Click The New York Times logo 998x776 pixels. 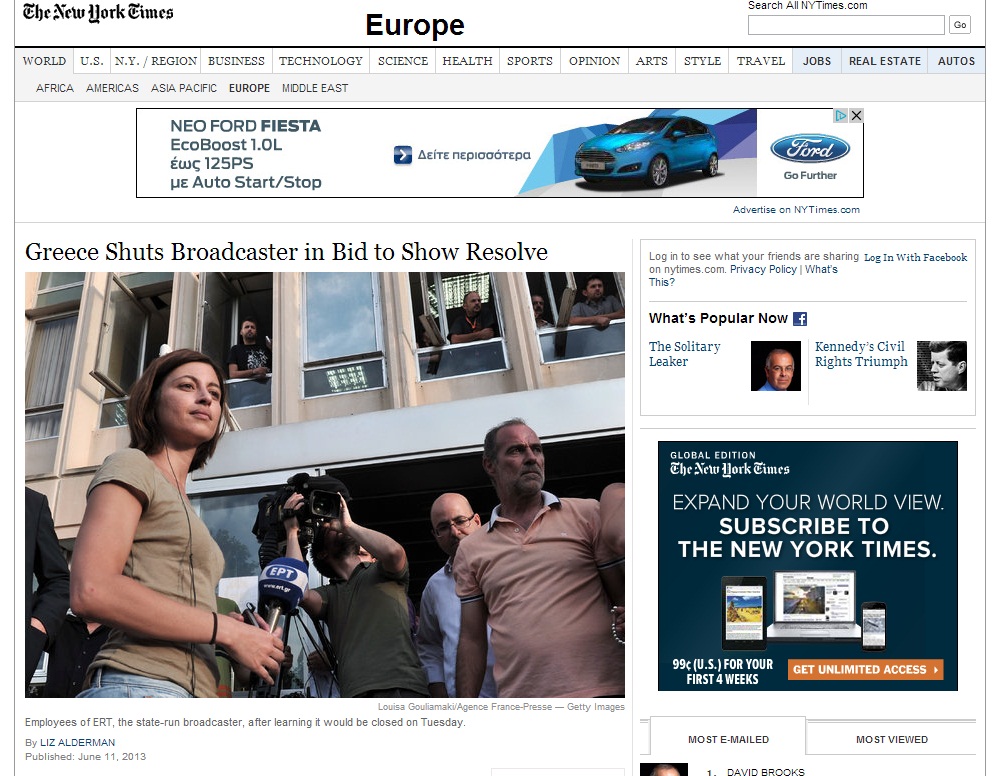coord(98,13)
